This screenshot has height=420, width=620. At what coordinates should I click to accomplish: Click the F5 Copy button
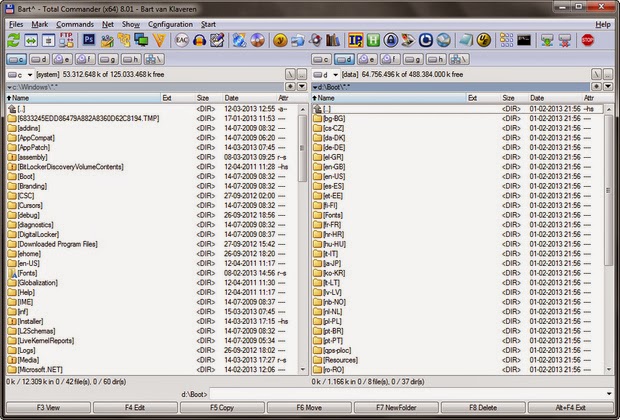click(x=222, y=407)
